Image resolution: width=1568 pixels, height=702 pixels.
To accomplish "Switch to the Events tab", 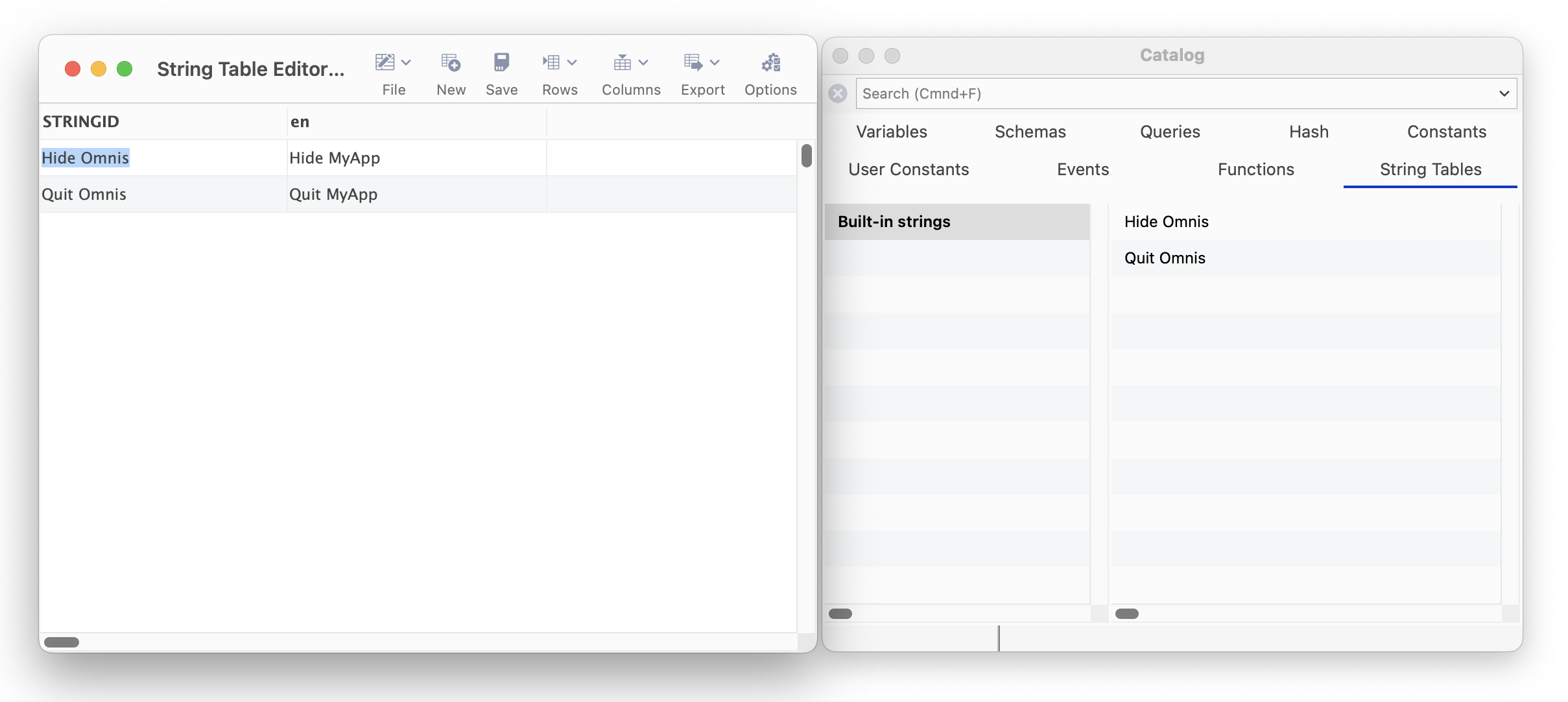I will pyautogui.click(x=1083, y=169).
